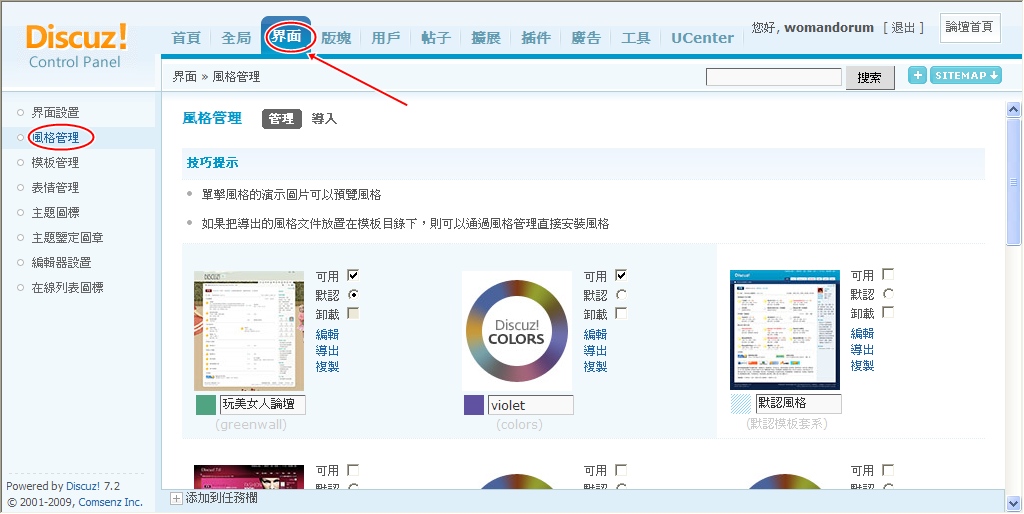Preview the 默認風格 style thumbnail
1024x514 pixels.
(x=784, y=330)
